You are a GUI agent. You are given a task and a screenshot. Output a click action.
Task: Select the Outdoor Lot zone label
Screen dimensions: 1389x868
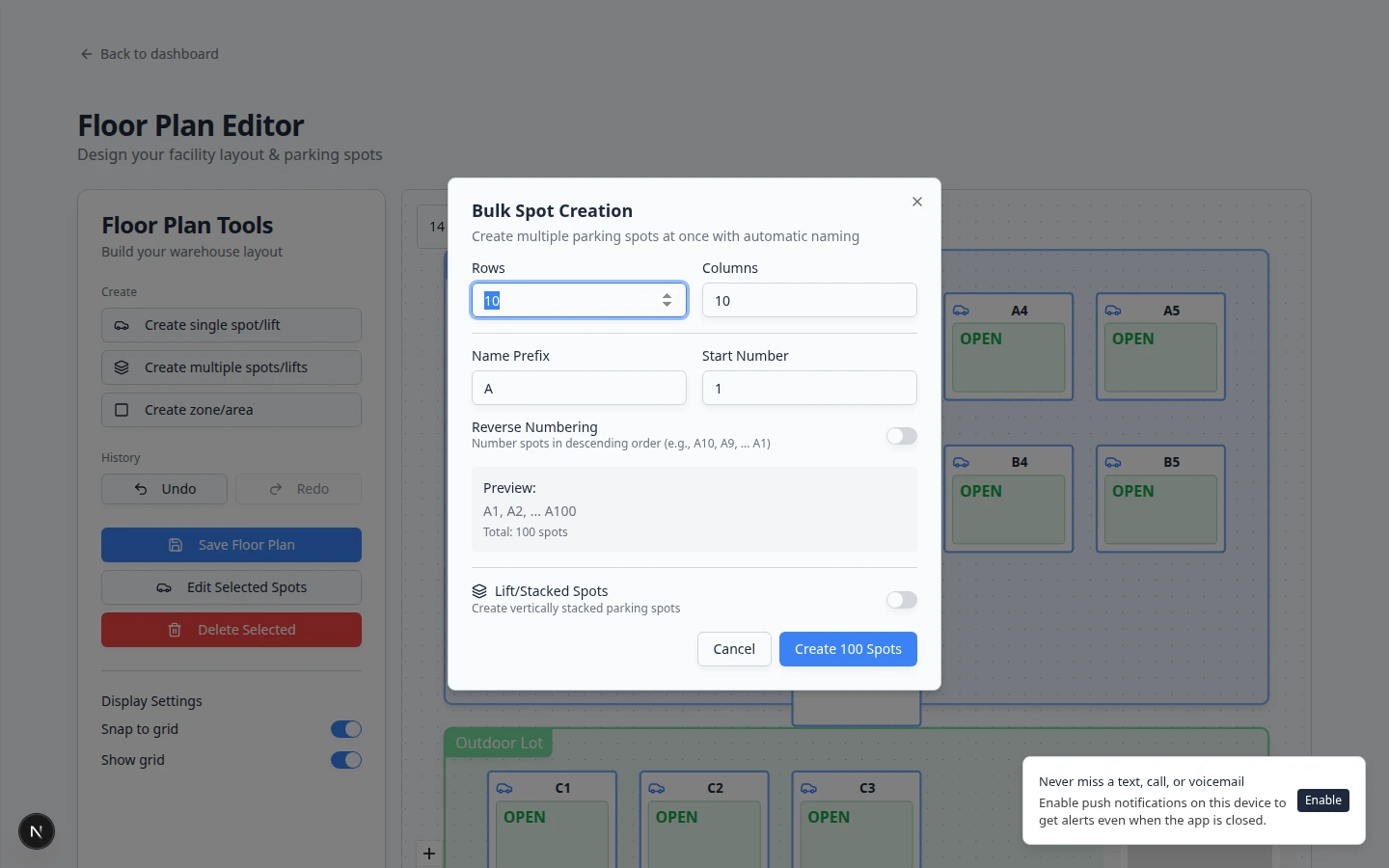[x=499, y=743]
